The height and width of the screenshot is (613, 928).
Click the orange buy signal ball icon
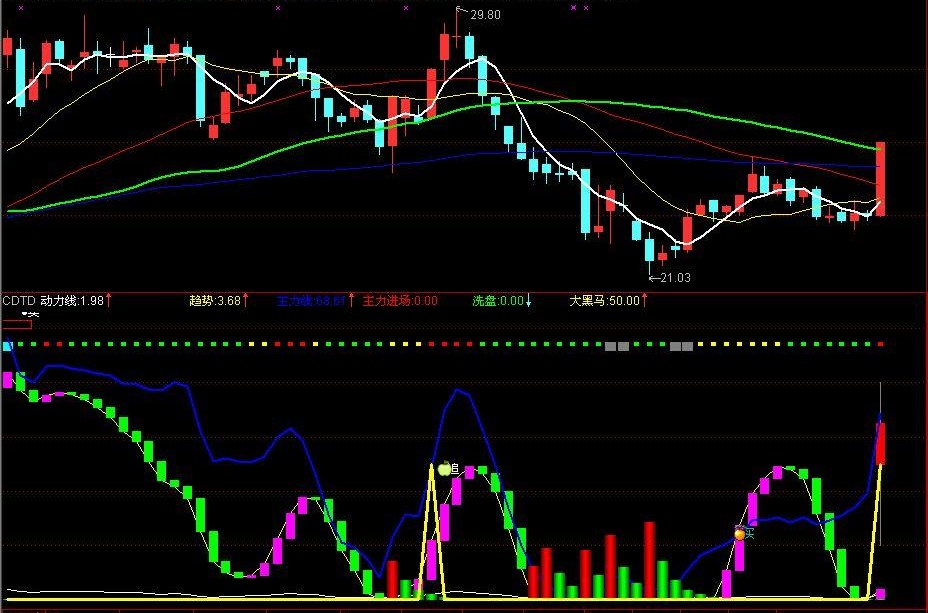pyautogui.click(x=740, y=534)
